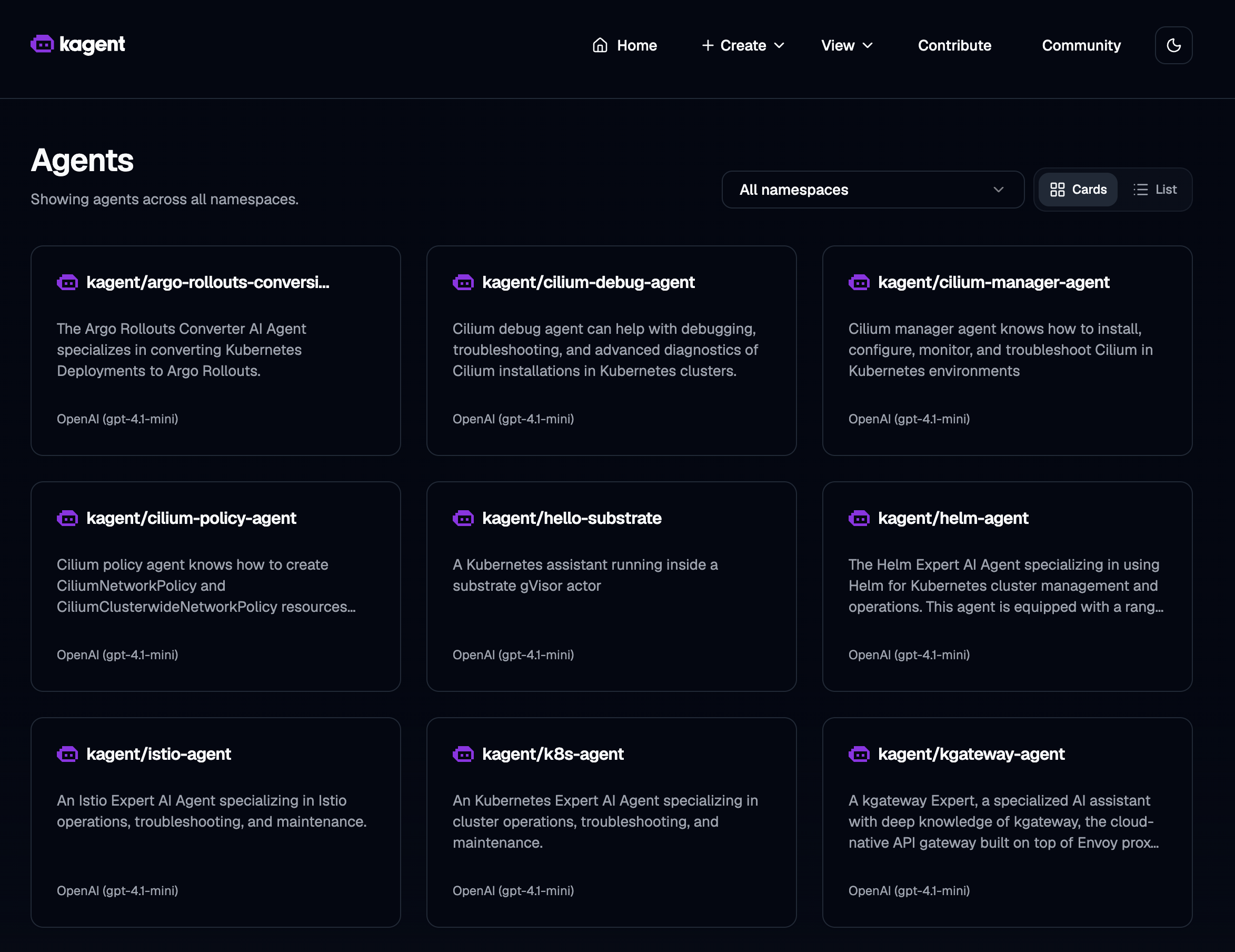Open the Contribute link

pos(954,45)
